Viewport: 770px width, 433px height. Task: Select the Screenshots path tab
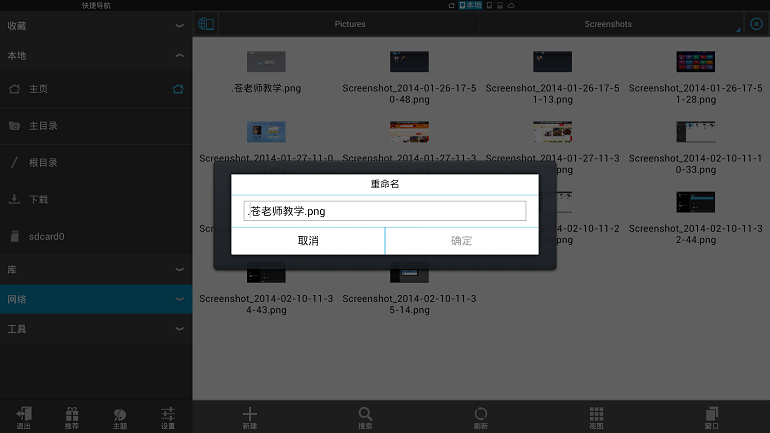click(x=608, y=24)
